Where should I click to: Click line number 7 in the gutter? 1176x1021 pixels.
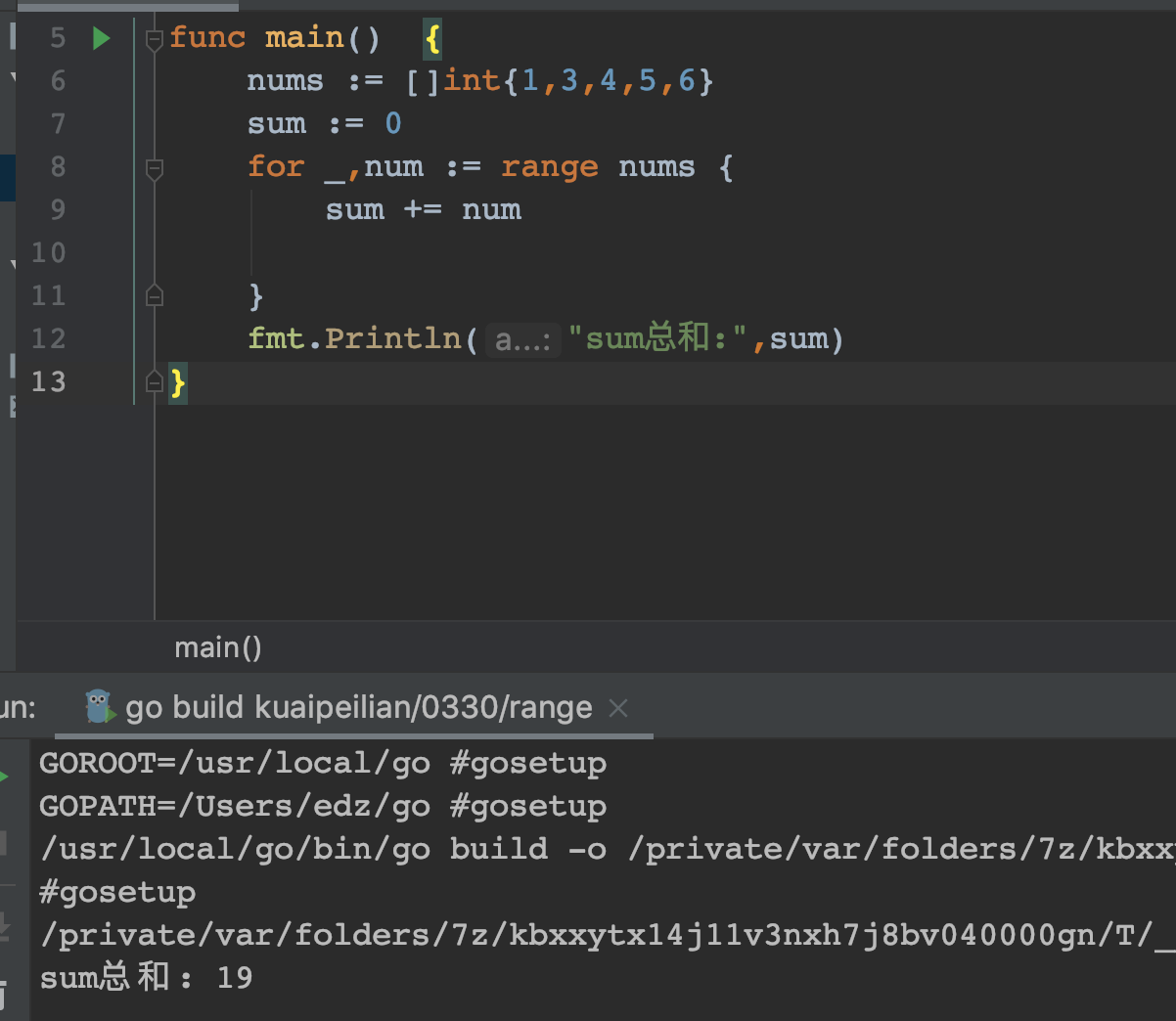(x=58, y=123)
